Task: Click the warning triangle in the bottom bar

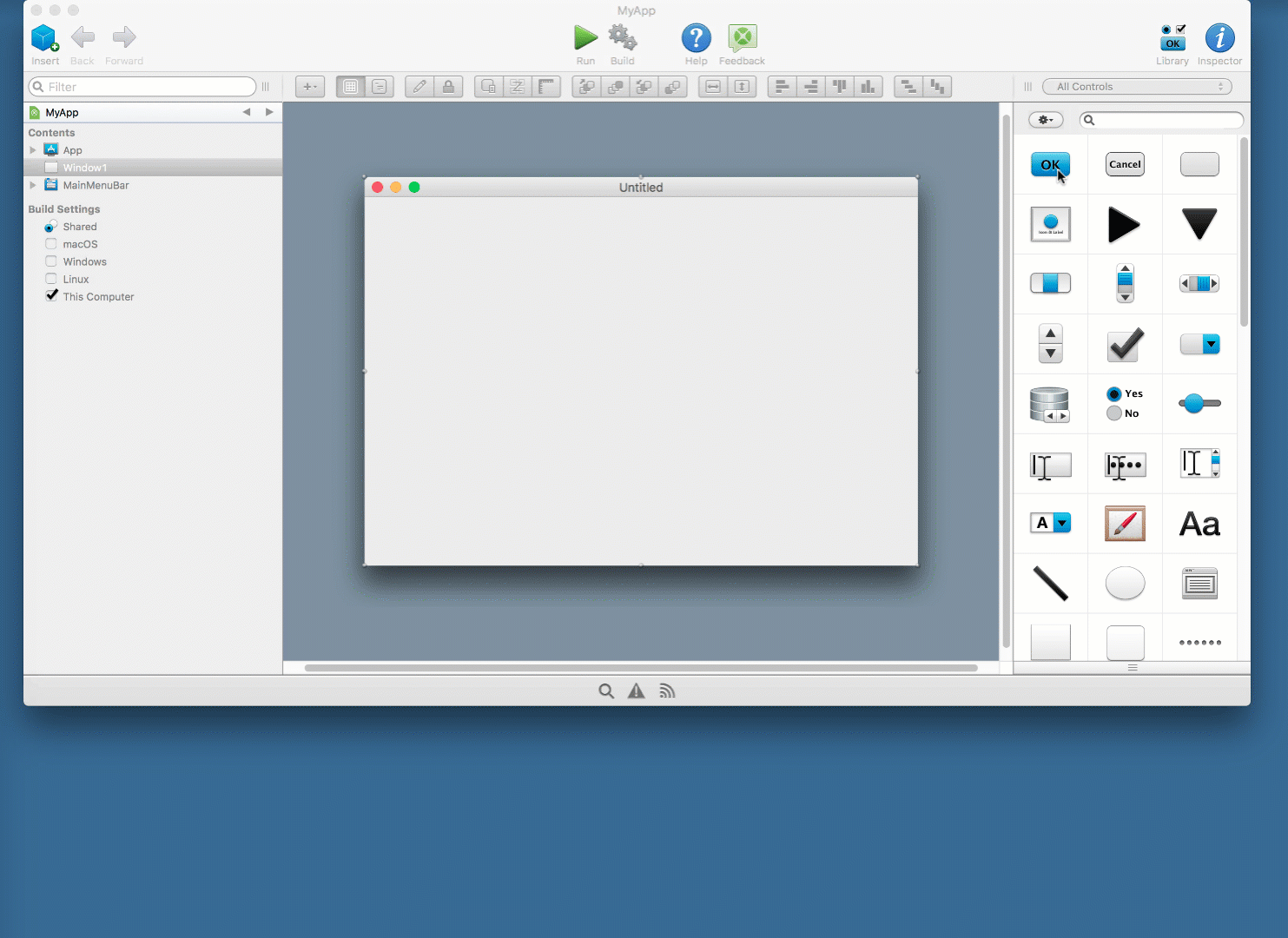Action: [637, 690]
